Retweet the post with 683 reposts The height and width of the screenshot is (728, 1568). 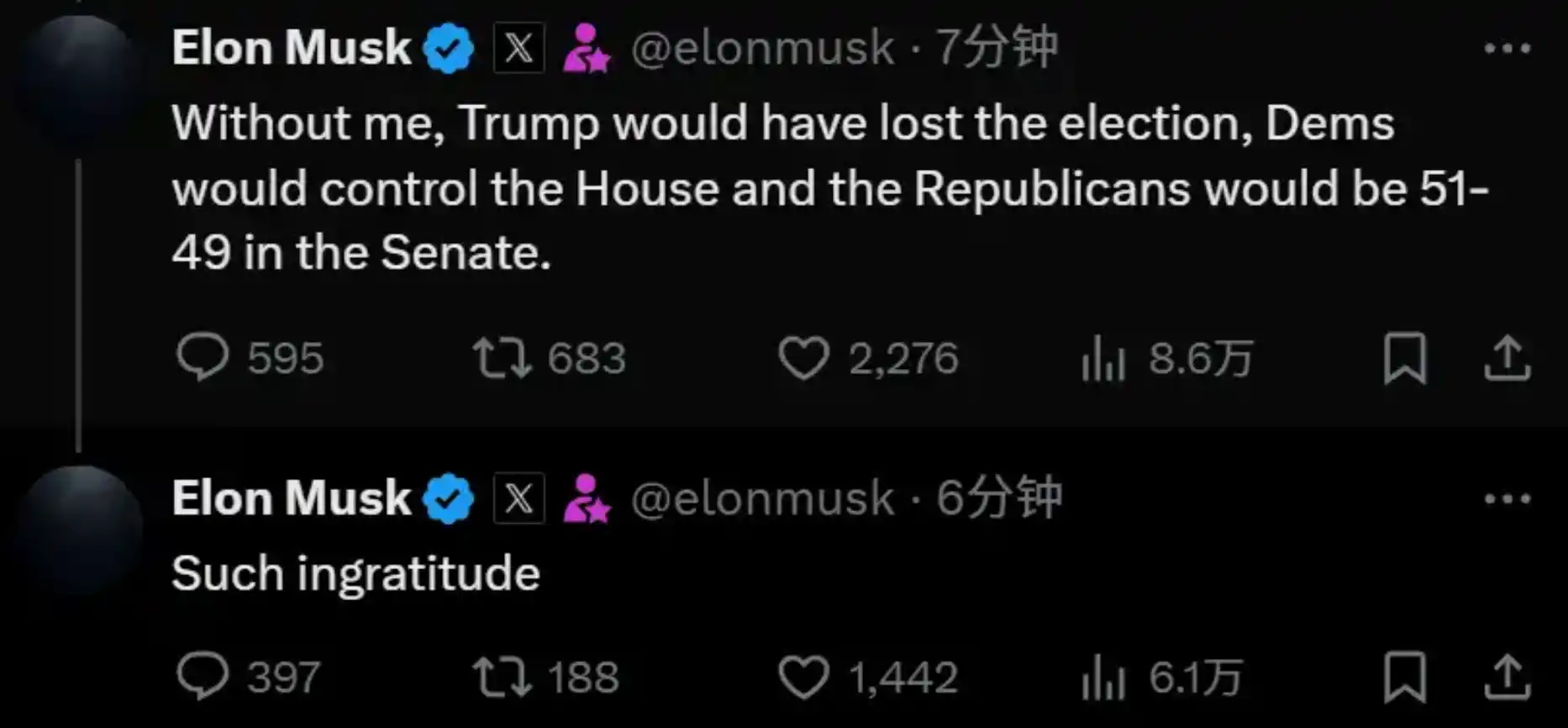click(x=502, y=357)
